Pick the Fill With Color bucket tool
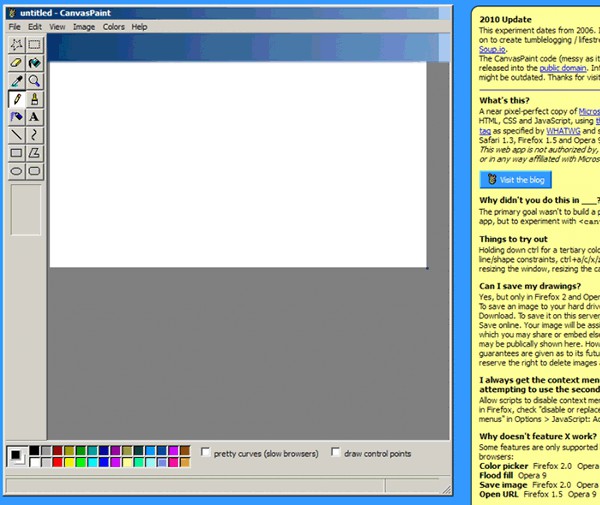600x505 pixels. coord(34,63)
